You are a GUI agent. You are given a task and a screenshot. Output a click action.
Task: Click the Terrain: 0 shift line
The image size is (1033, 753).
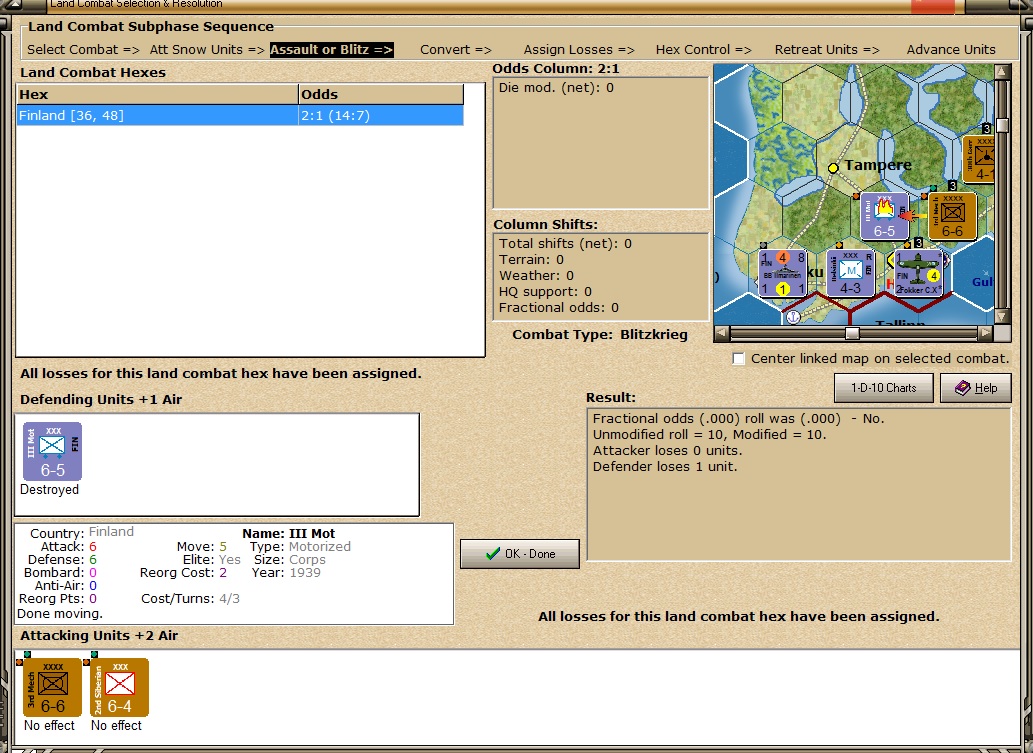click(x=531, y=260)
